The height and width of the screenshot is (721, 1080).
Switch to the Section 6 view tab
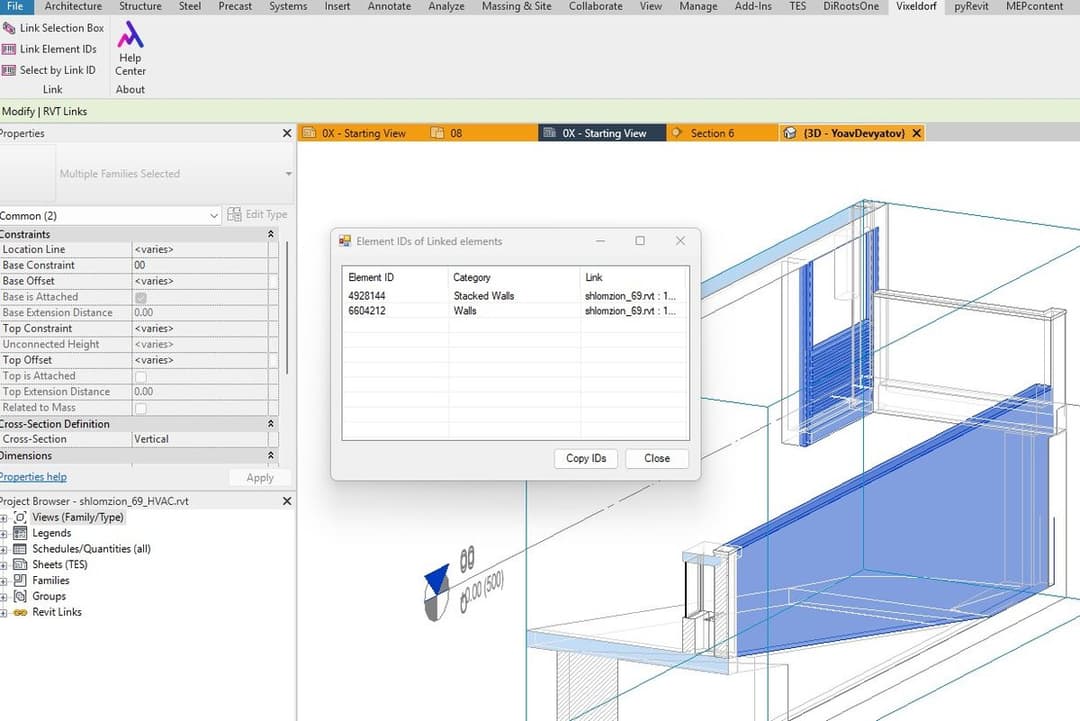[x=712, y=133]
